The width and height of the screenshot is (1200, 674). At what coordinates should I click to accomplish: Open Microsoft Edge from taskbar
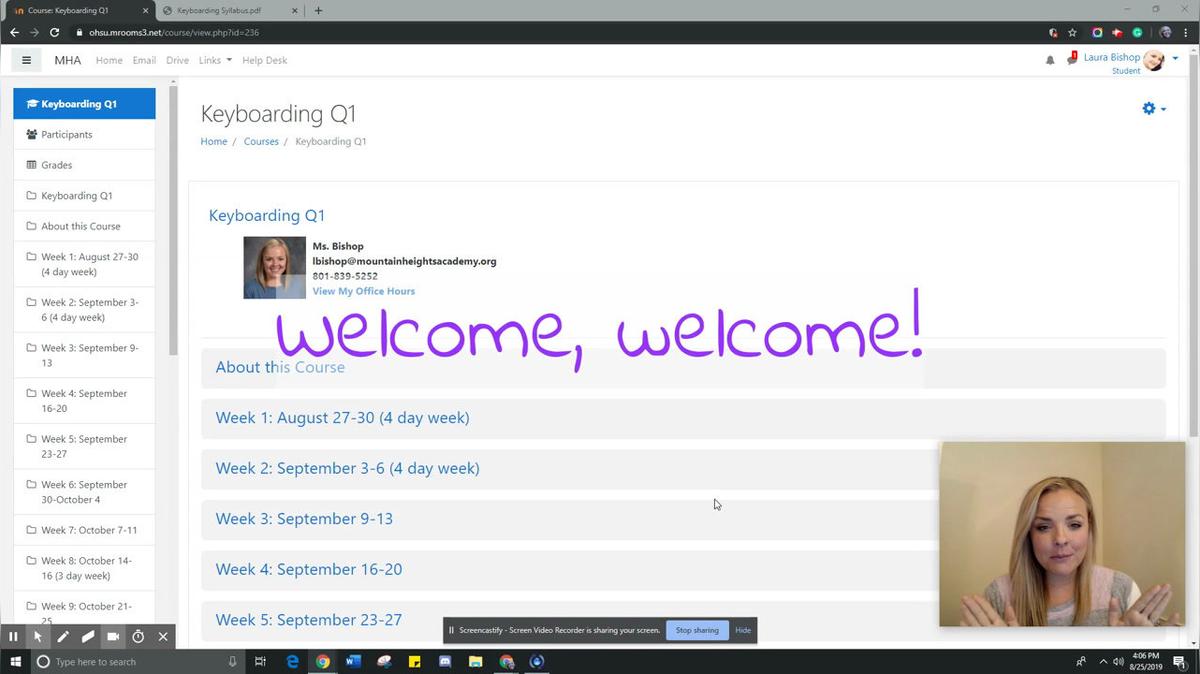click(x=292, y=661)
